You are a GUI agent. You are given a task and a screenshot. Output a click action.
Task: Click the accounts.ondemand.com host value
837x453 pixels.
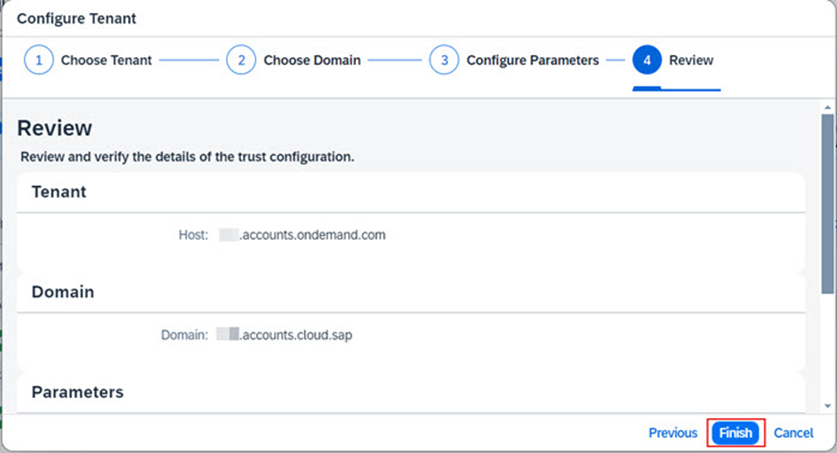pos(312,235)
